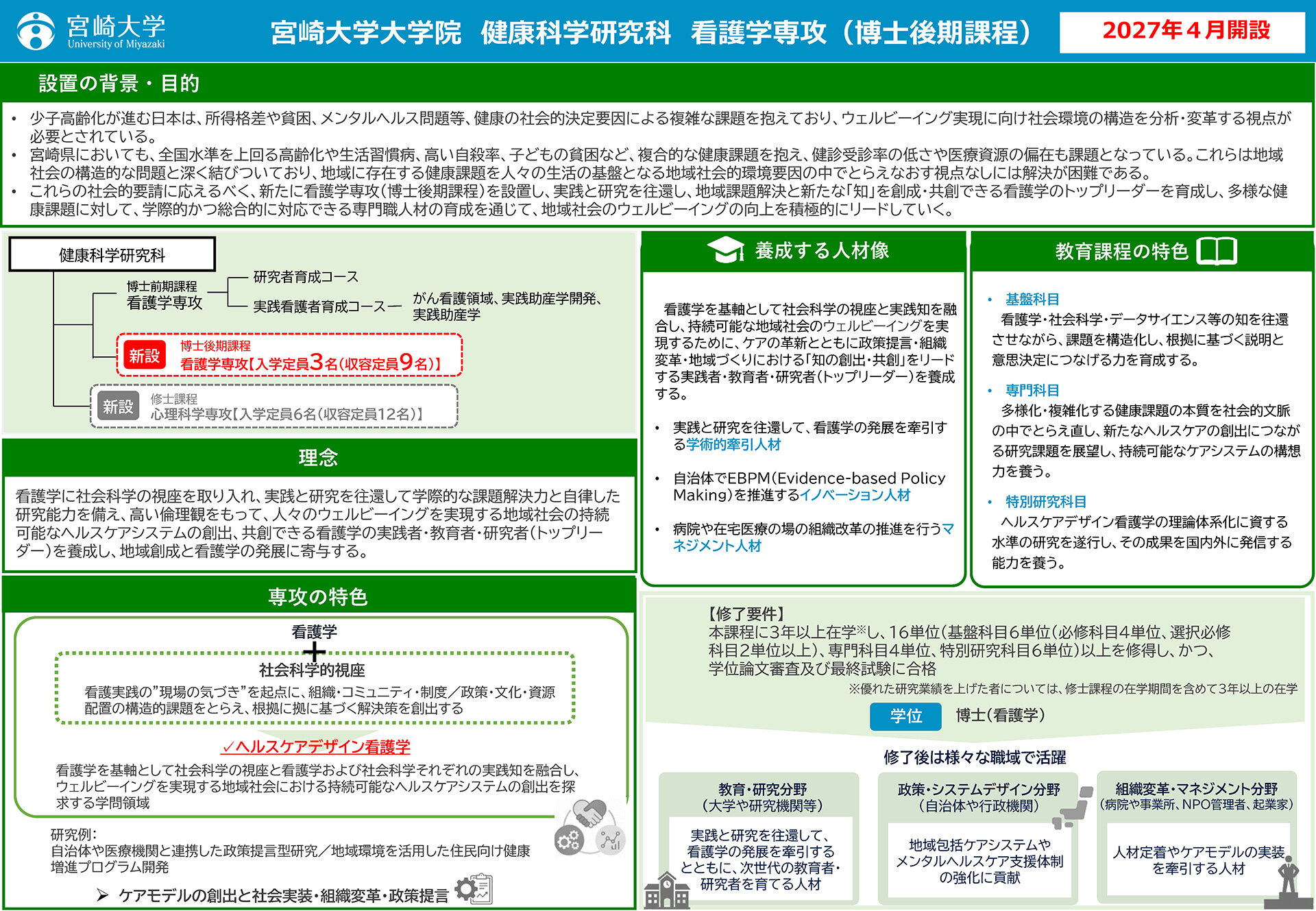
Task: Click the text 自治体でEBPM(Evidence-based Policy
Action: (809, 478)
